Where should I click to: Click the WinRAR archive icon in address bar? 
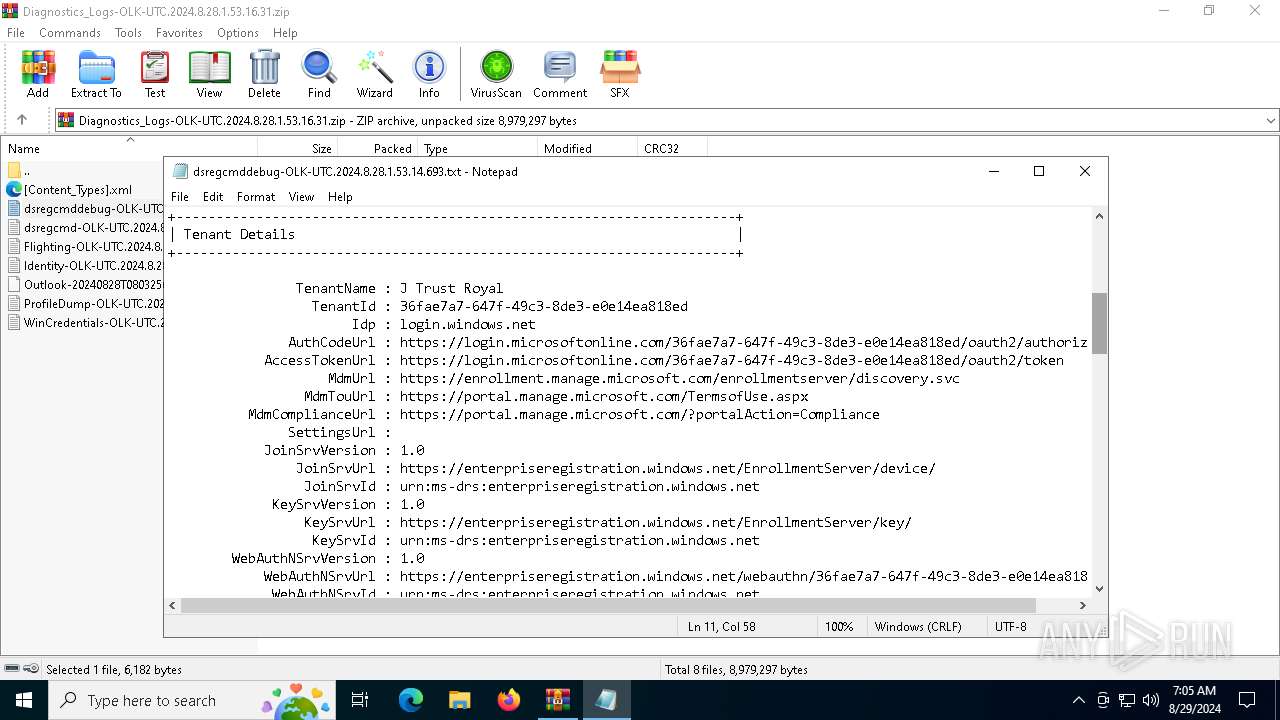pos(66,120)
